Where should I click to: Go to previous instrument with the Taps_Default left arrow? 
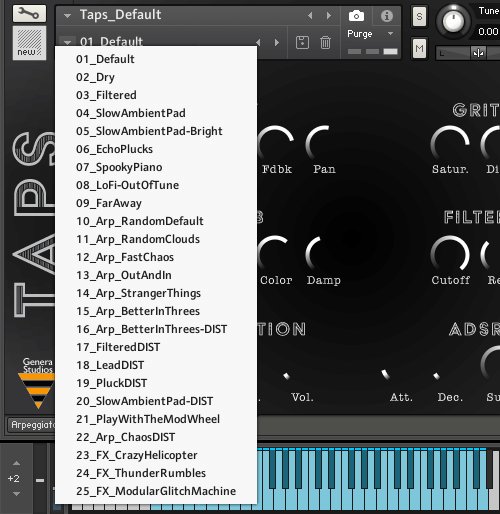point(310,15)
